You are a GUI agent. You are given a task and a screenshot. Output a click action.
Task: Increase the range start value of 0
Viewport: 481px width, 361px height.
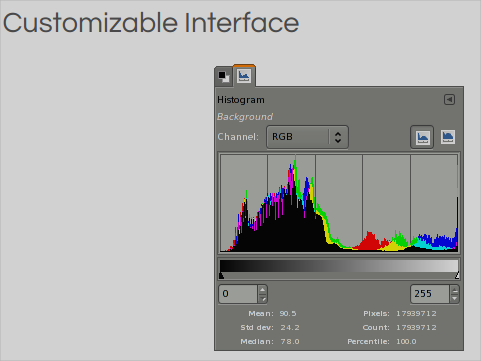coord(263,289)
